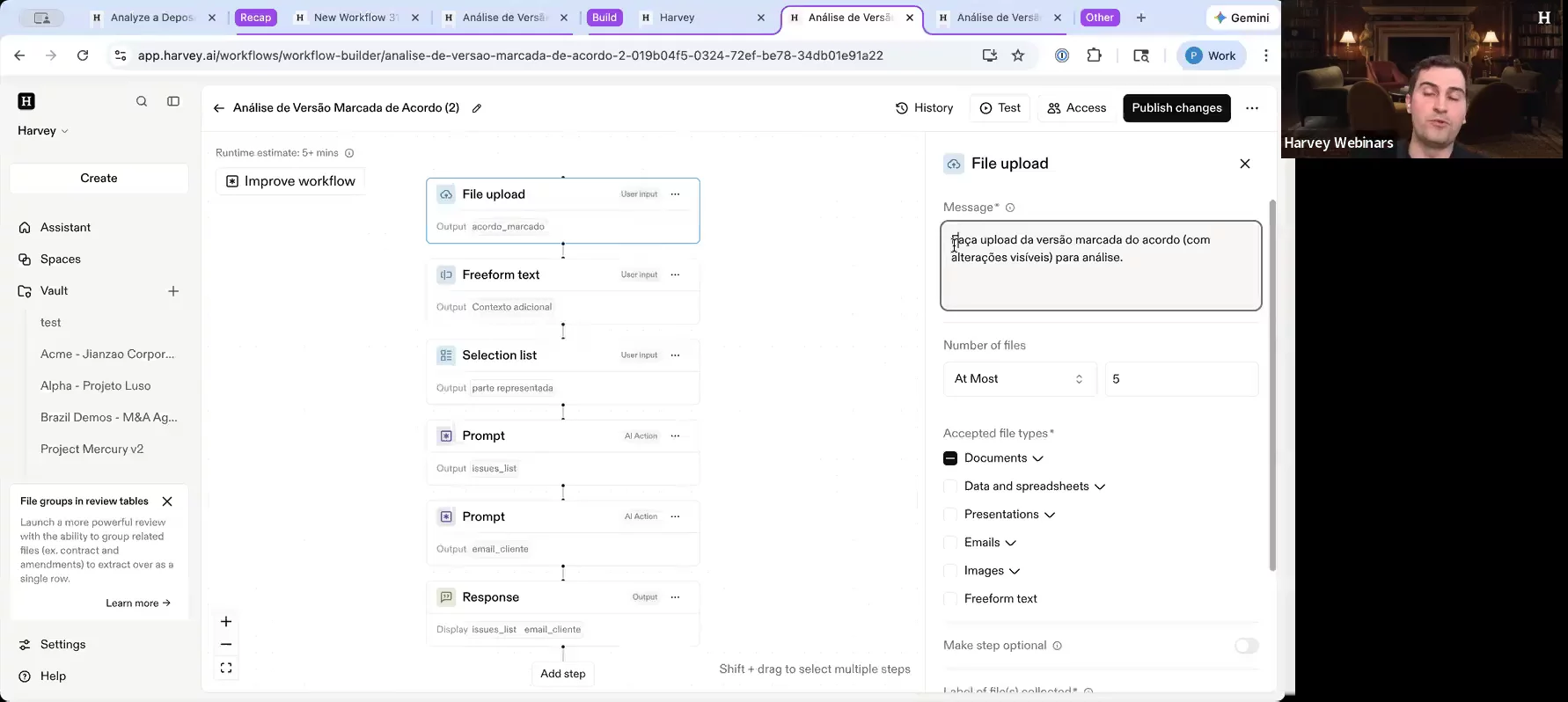Follow the Learn more link

(x=138, y=603)
